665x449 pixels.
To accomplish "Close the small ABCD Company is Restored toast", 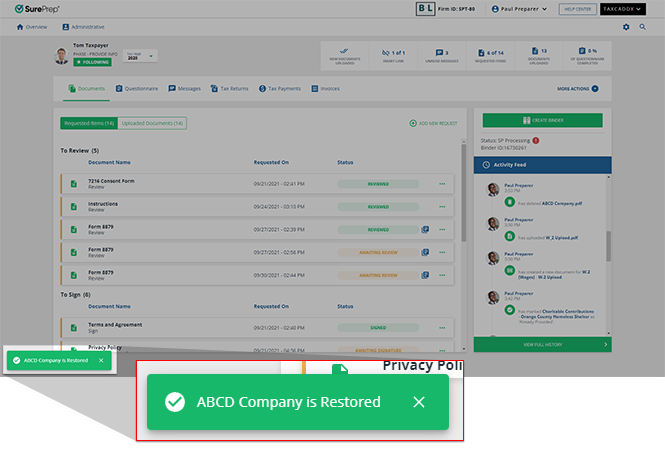I will 101,360.
